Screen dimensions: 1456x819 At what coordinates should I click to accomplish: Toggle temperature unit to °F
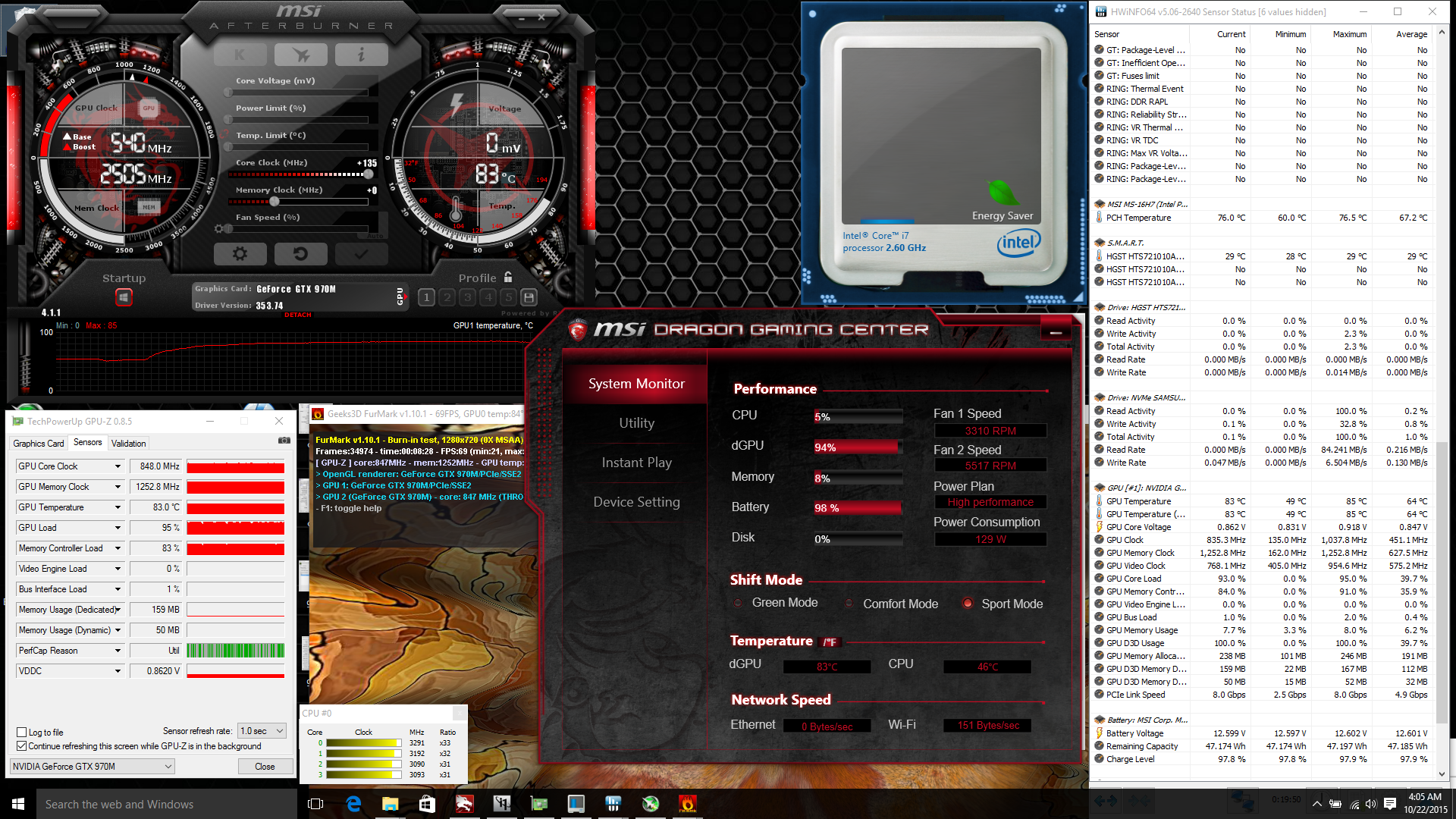[x=831, y=642]
